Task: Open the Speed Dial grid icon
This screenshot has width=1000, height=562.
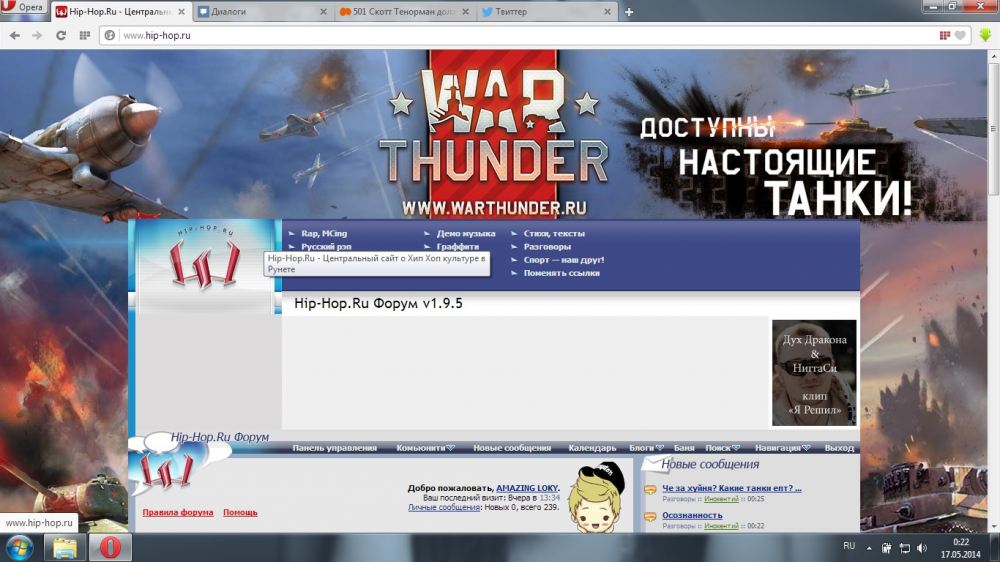Action: 84,36
